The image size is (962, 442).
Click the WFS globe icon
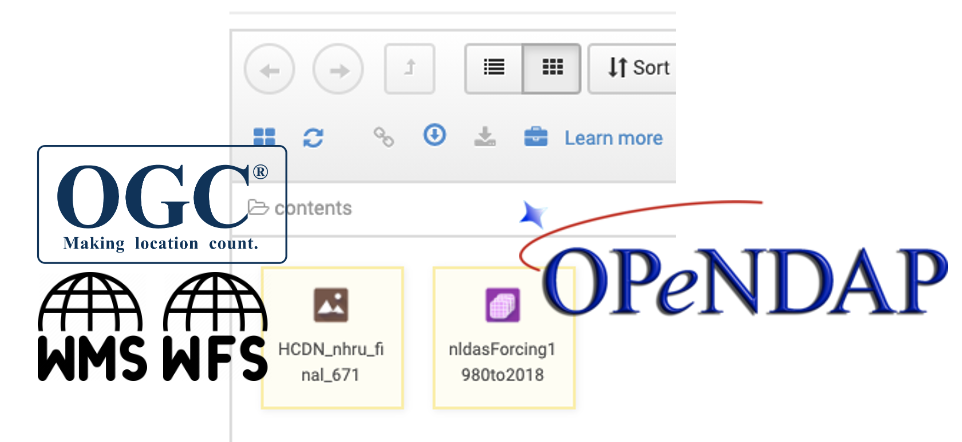point(215,326)
